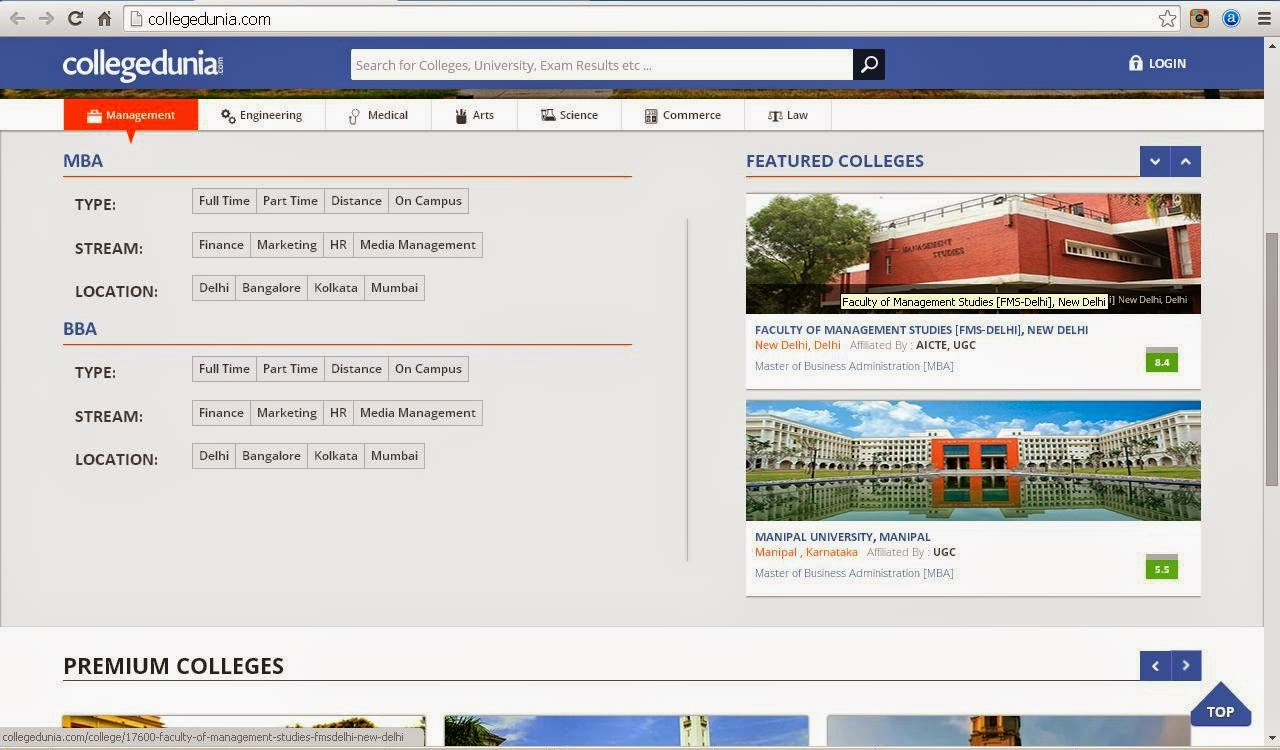Select Finance stream under BBA

click(x=221, y=413)
